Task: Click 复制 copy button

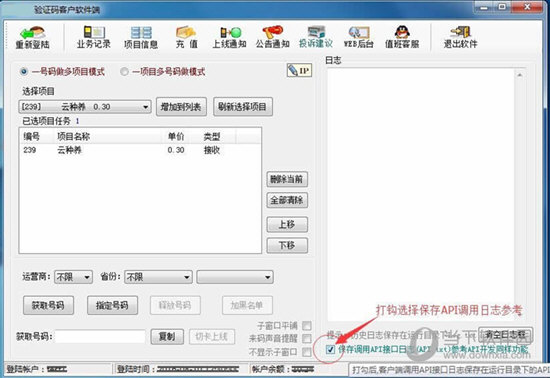Action: click(167, 337)
